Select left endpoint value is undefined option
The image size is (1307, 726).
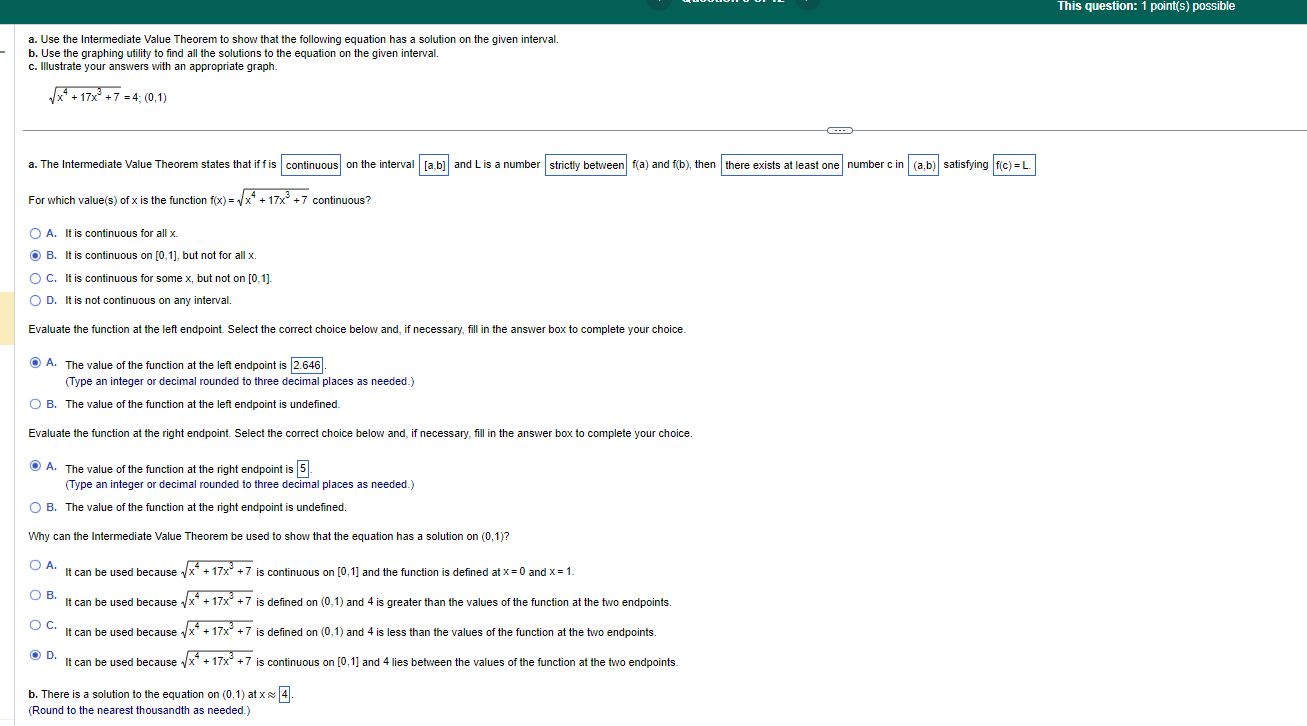tap(35, 404)
